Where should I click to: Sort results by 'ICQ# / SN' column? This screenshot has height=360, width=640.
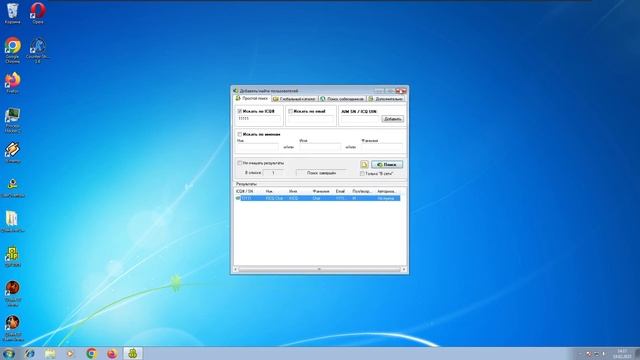click(x=249, y=191)
